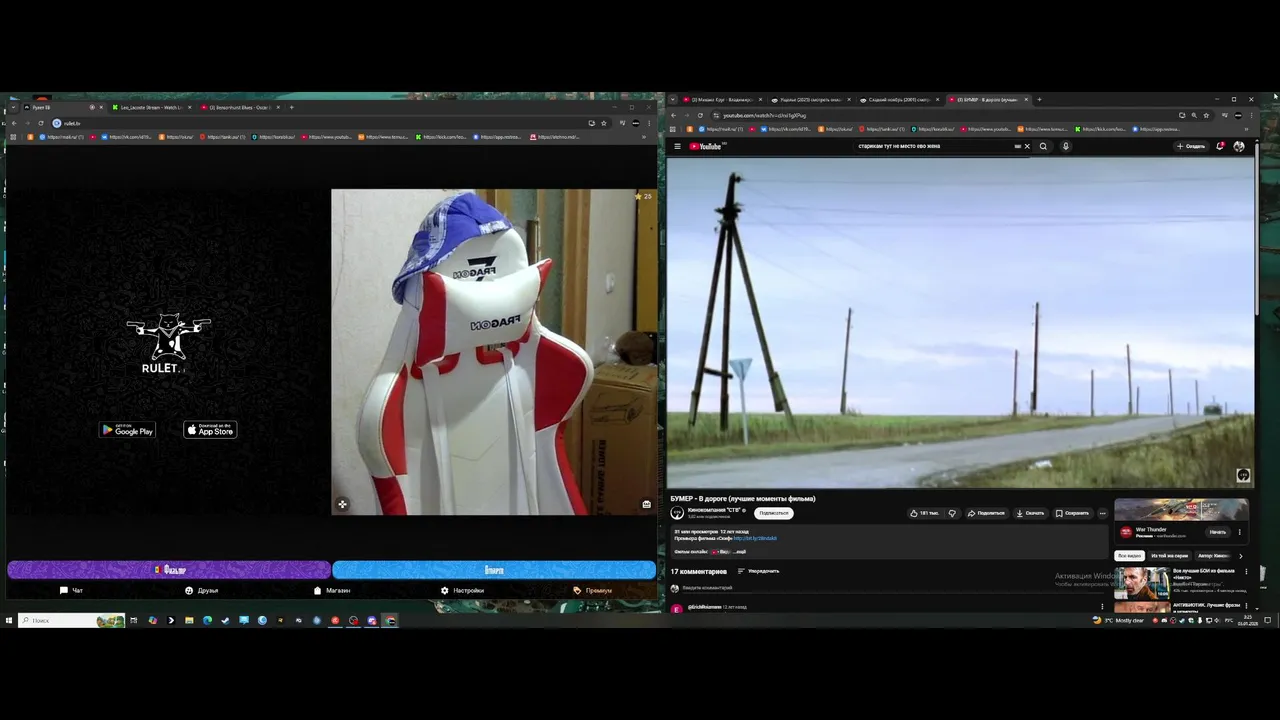Screen dimensions: 1280x720
Task: Click the blue next button in Rulet
Action: [x=494, y=570]
